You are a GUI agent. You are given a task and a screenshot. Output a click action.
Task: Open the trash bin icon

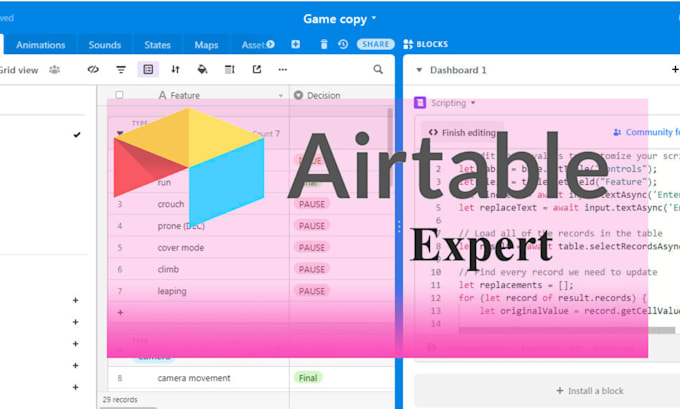pos(324,44)
